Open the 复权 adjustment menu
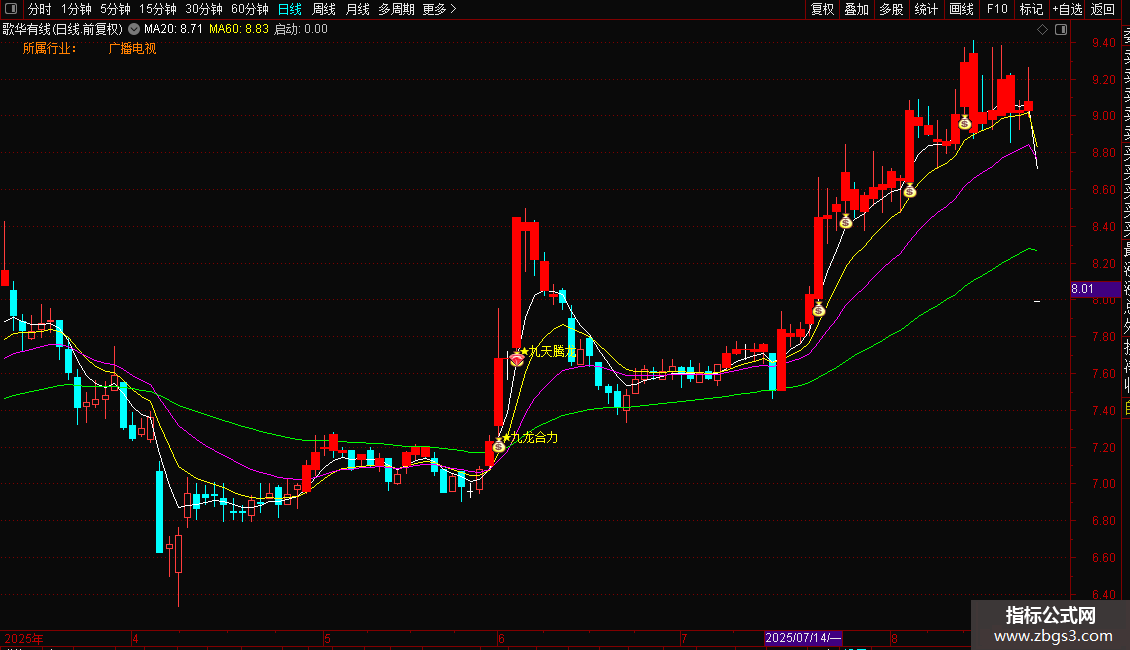Image resolution: width=1130 pixels, height=650 pixels. point(822,9)
